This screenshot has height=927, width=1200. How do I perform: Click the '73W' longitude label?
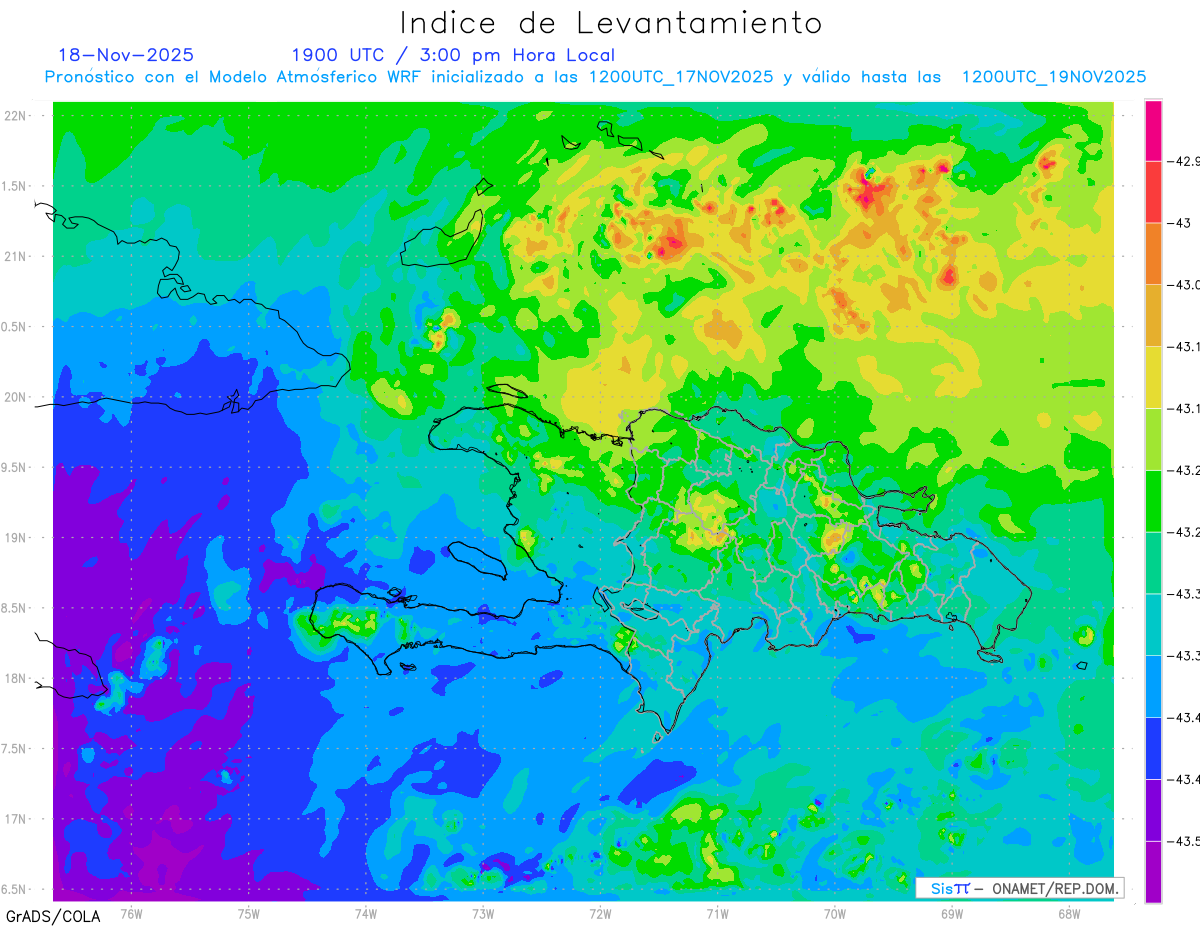click(x=483, y=913)
